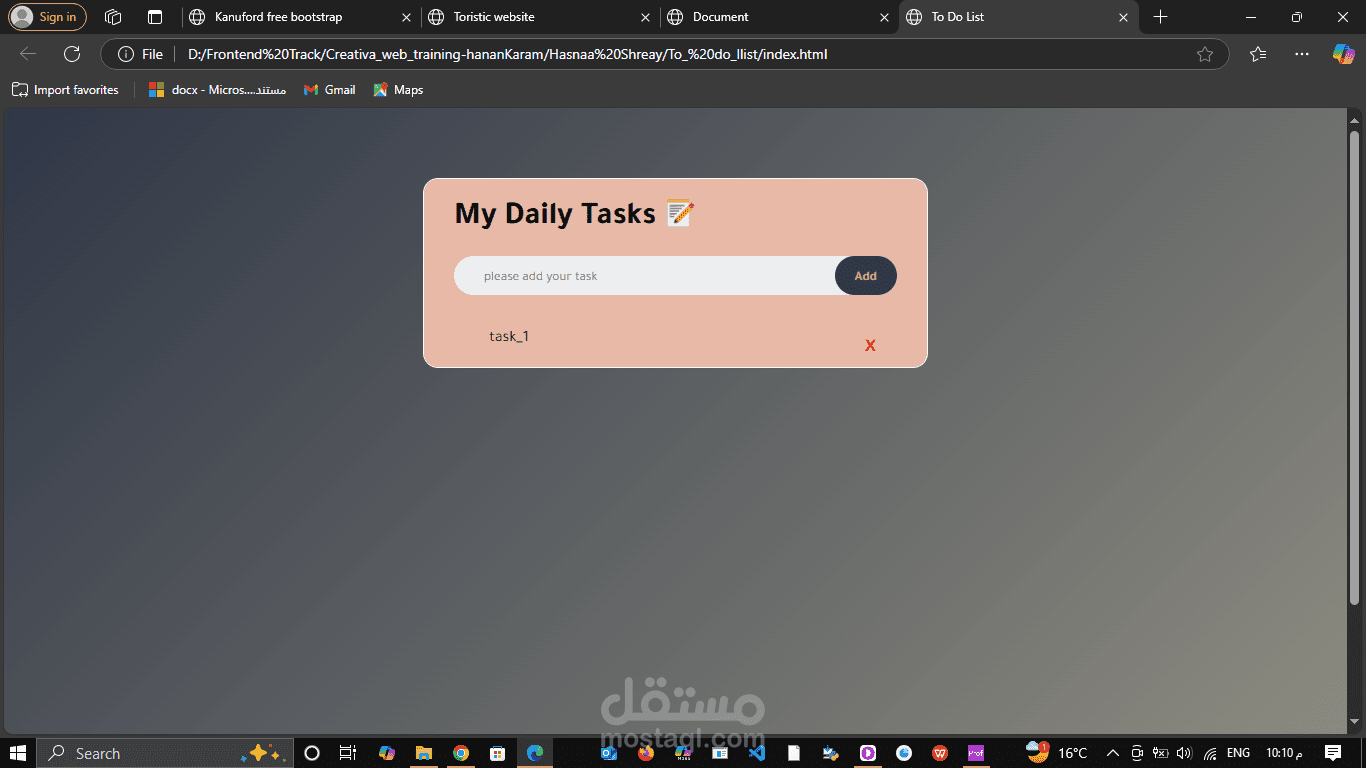Open a new browser tab
This screenshot has width=1366, height=768.
point(1160,17)
